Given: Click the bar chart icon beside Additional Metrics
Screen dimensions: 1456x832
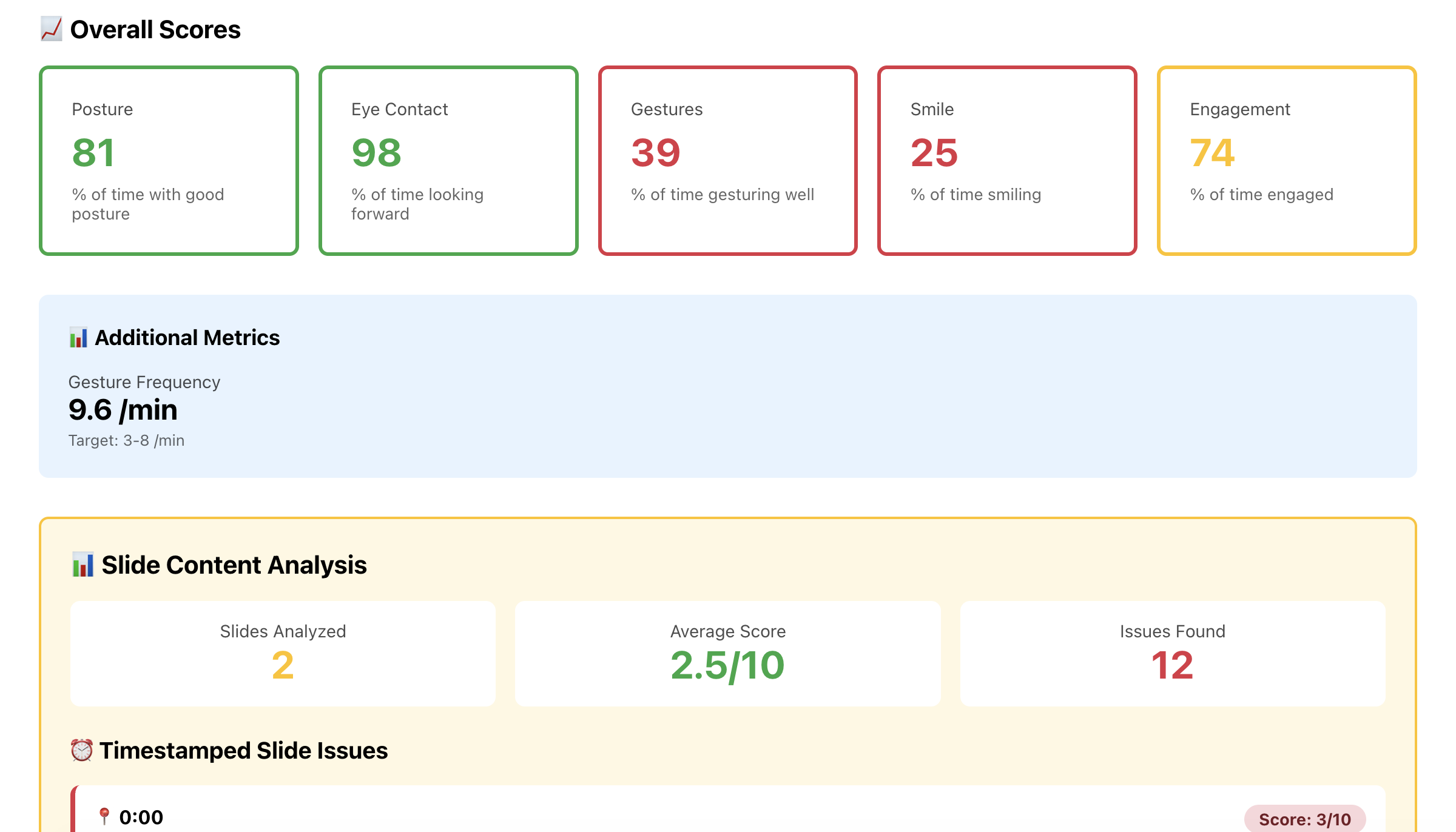Looking at the screenshot, I should [78, 338].
